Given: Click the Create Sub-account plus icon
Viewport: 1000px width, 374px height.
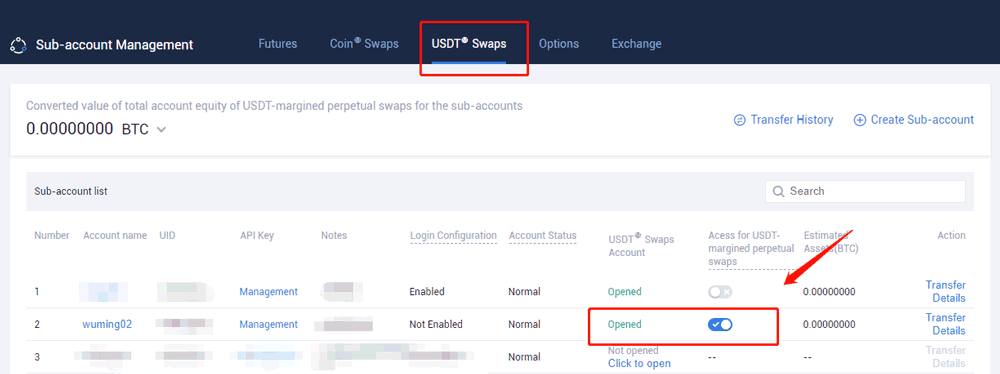Looking at the screenshot, I should [860, 120].
